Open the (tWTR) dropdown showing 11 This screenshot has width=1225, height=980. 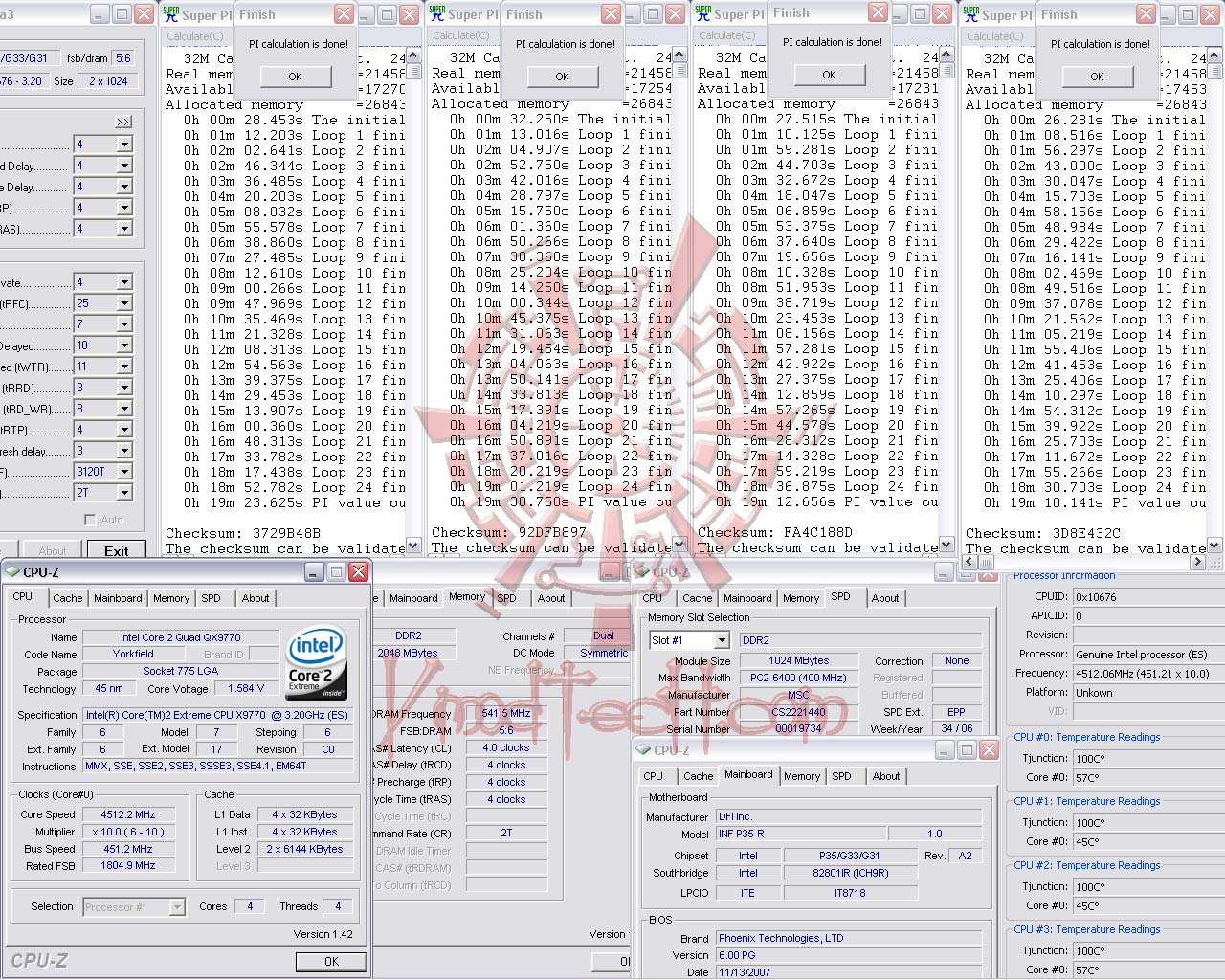tap(124, 367)
